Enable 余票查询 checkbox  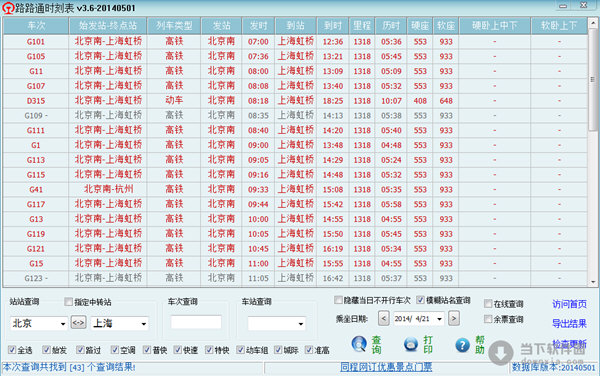click(x=488, y=319)
